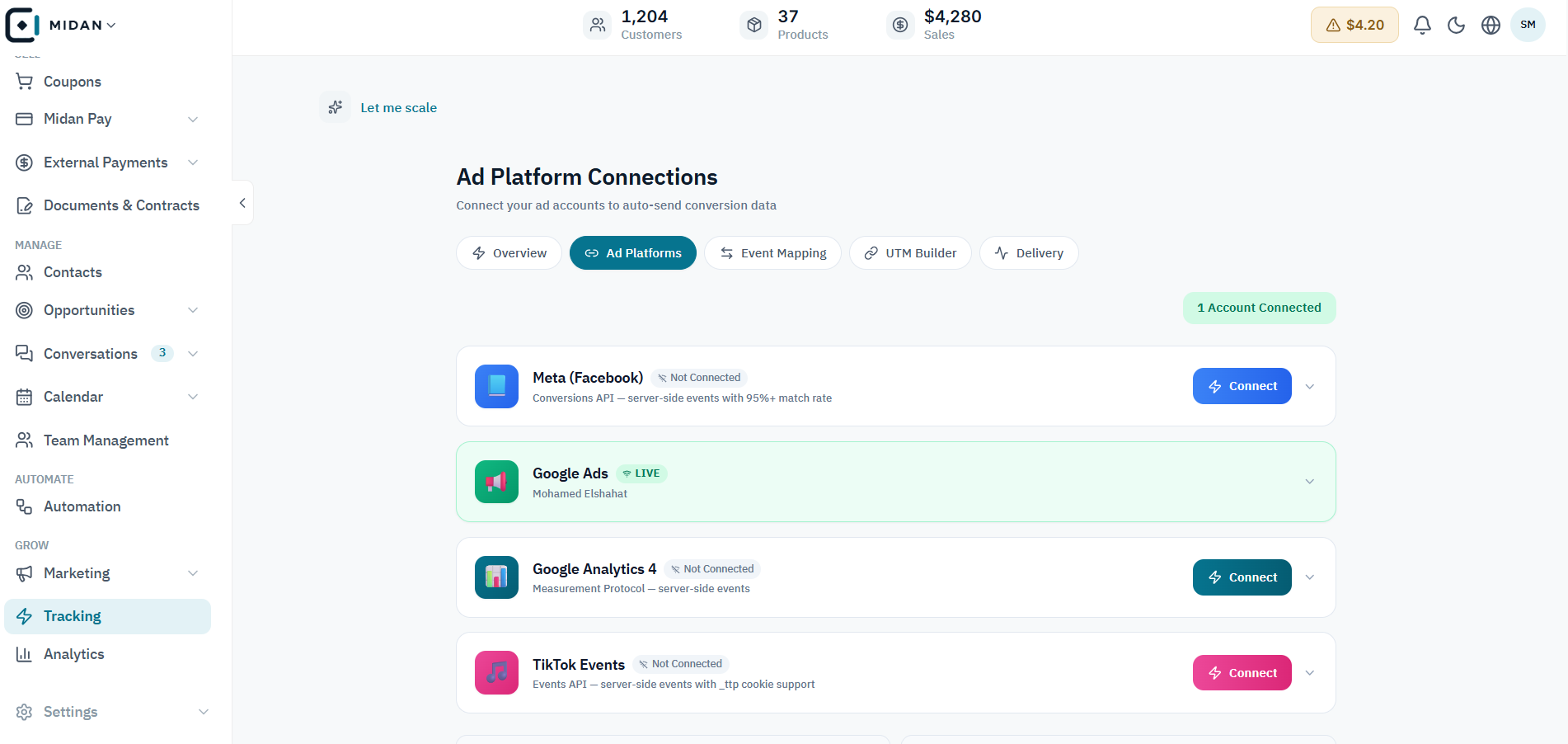Click the TikTok Events music icon
Image resolution: width=1568 pixels, height=744 pixels.
(496, 673)
